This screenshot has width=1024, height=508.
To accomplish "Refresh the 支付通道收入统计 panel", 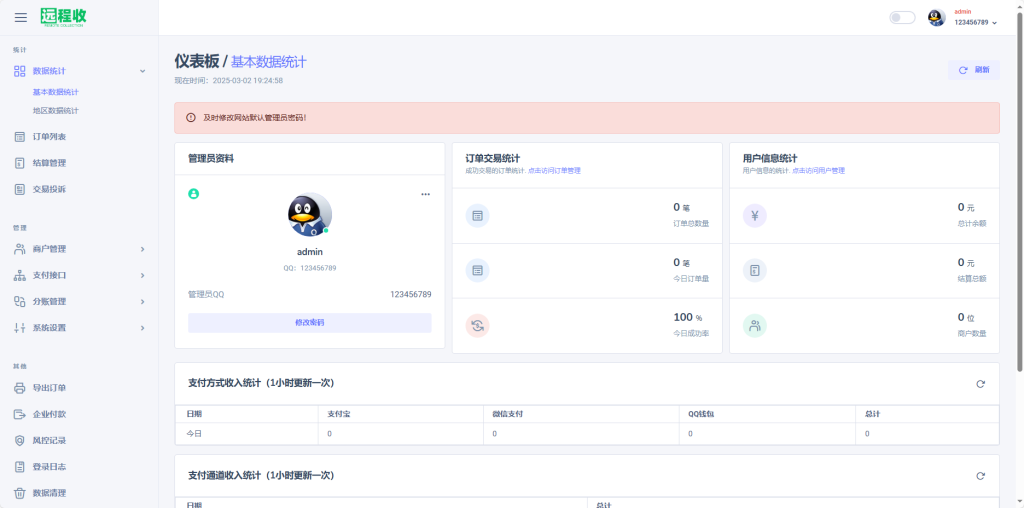I will (x=980, y=476).
